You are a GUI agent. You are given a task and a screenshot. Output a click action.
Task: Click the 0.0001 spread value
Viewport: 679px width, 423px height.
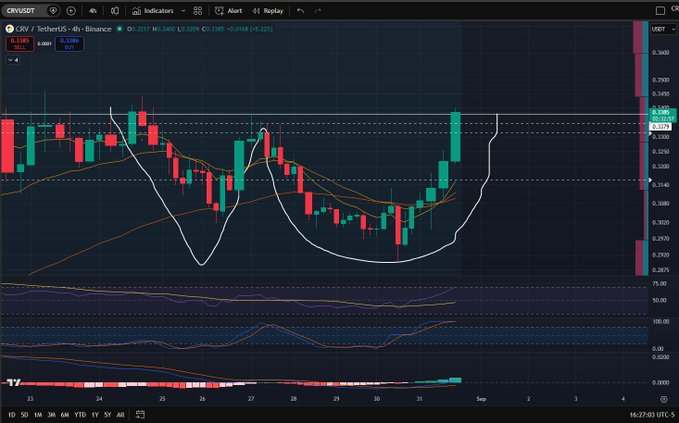(x=44, y=44)
